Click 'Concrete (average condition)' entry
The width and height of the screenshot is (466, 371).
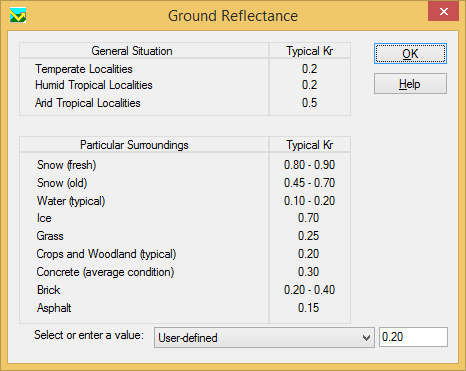point(105,272)
